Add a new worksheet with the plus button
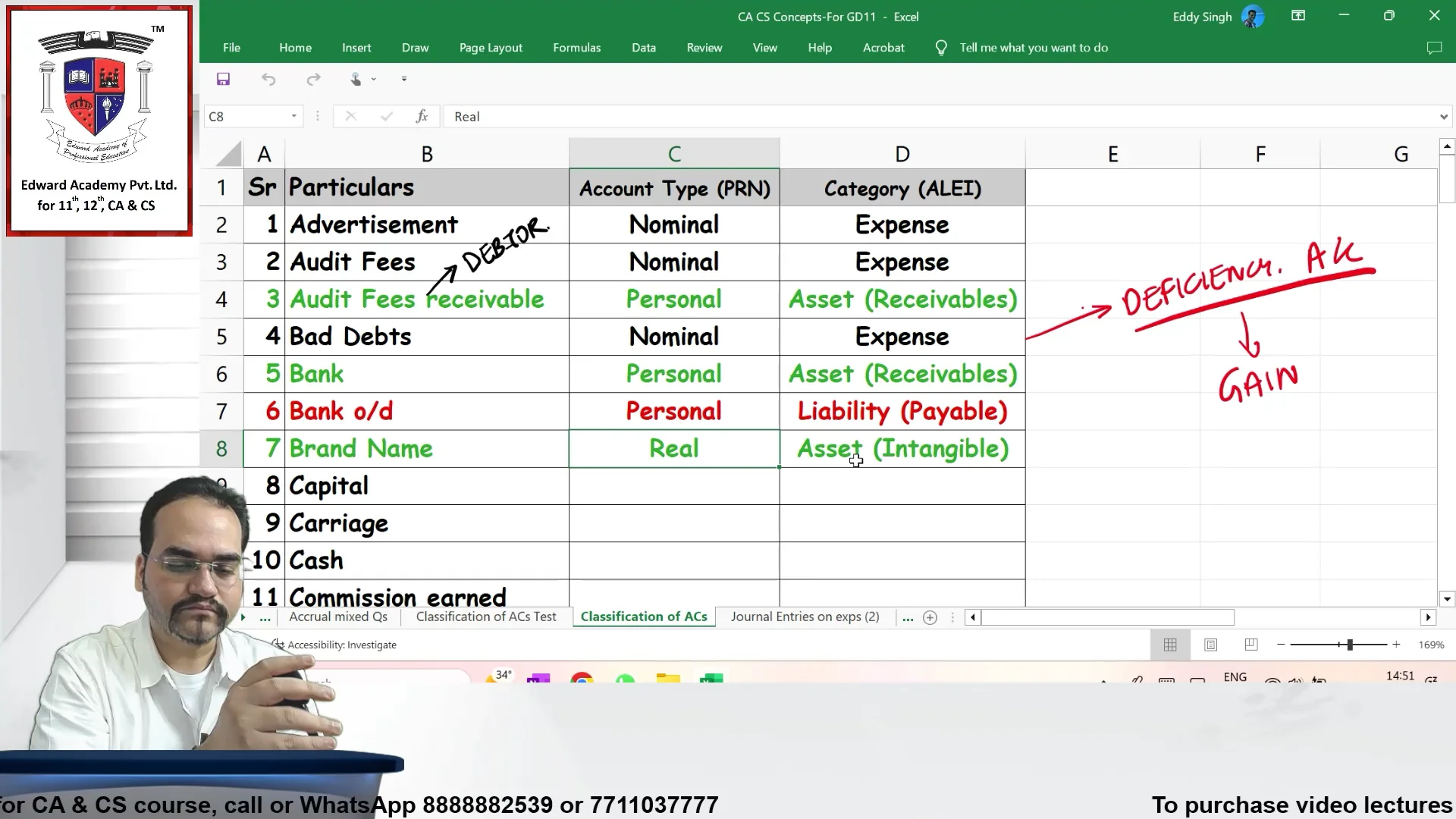The height and width of the screenshot is (819, 1456). tap(930, 617)
